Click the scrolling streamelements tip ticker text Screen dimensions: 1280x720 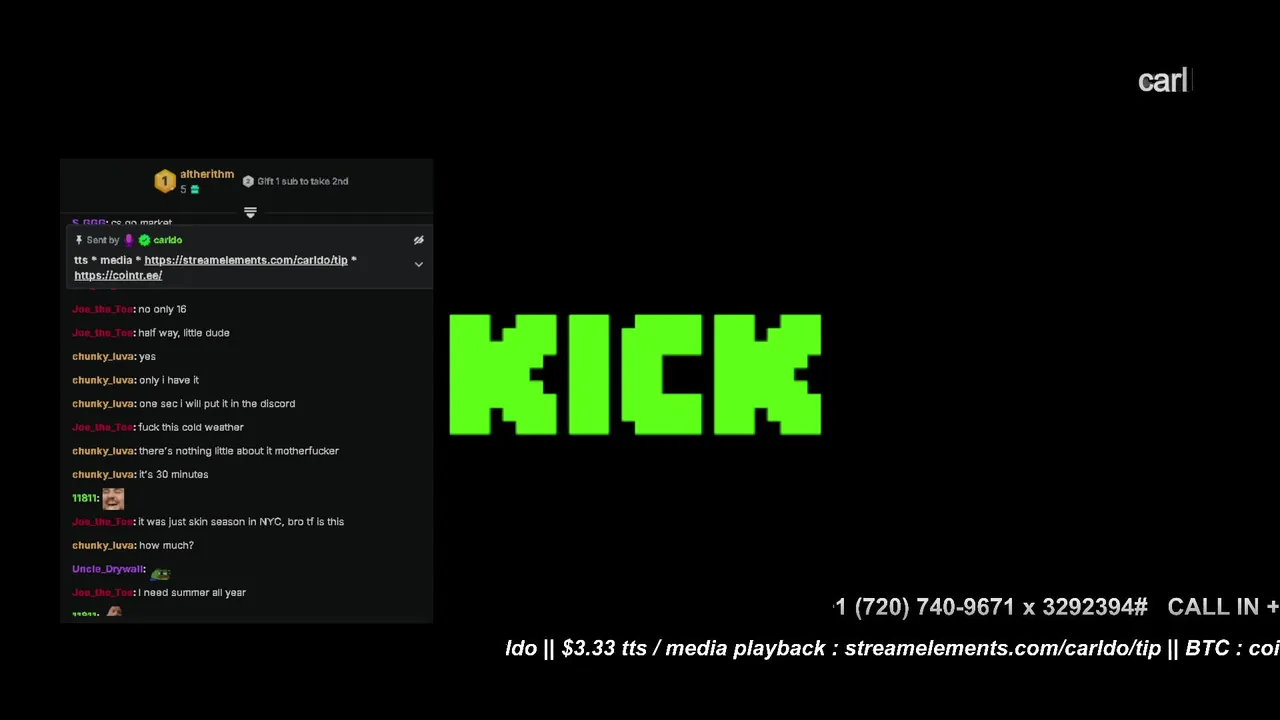tap(892, 649)
